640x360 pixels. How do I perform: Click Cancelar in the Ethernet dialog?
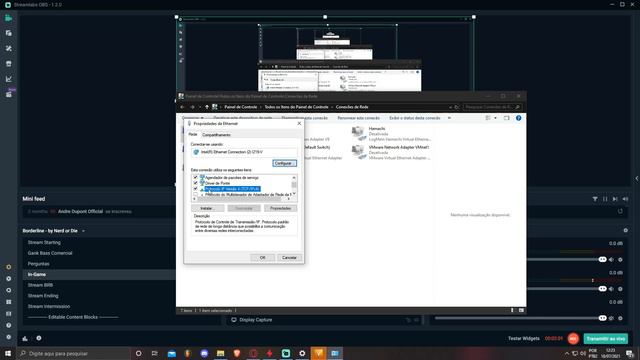289,258
